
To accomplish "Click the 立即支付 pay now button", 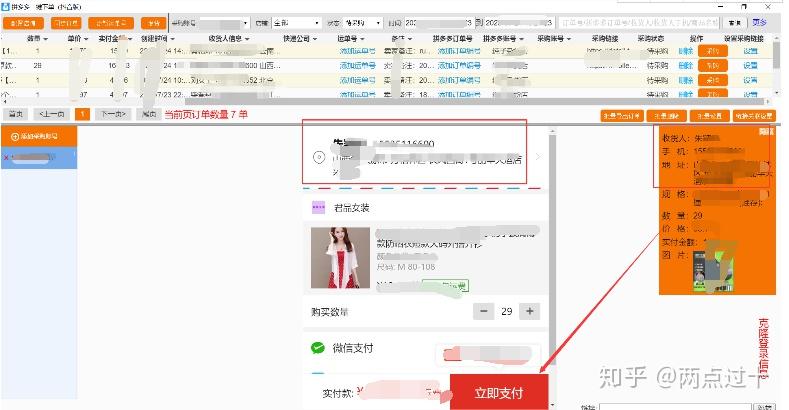I will pos(498,392).
